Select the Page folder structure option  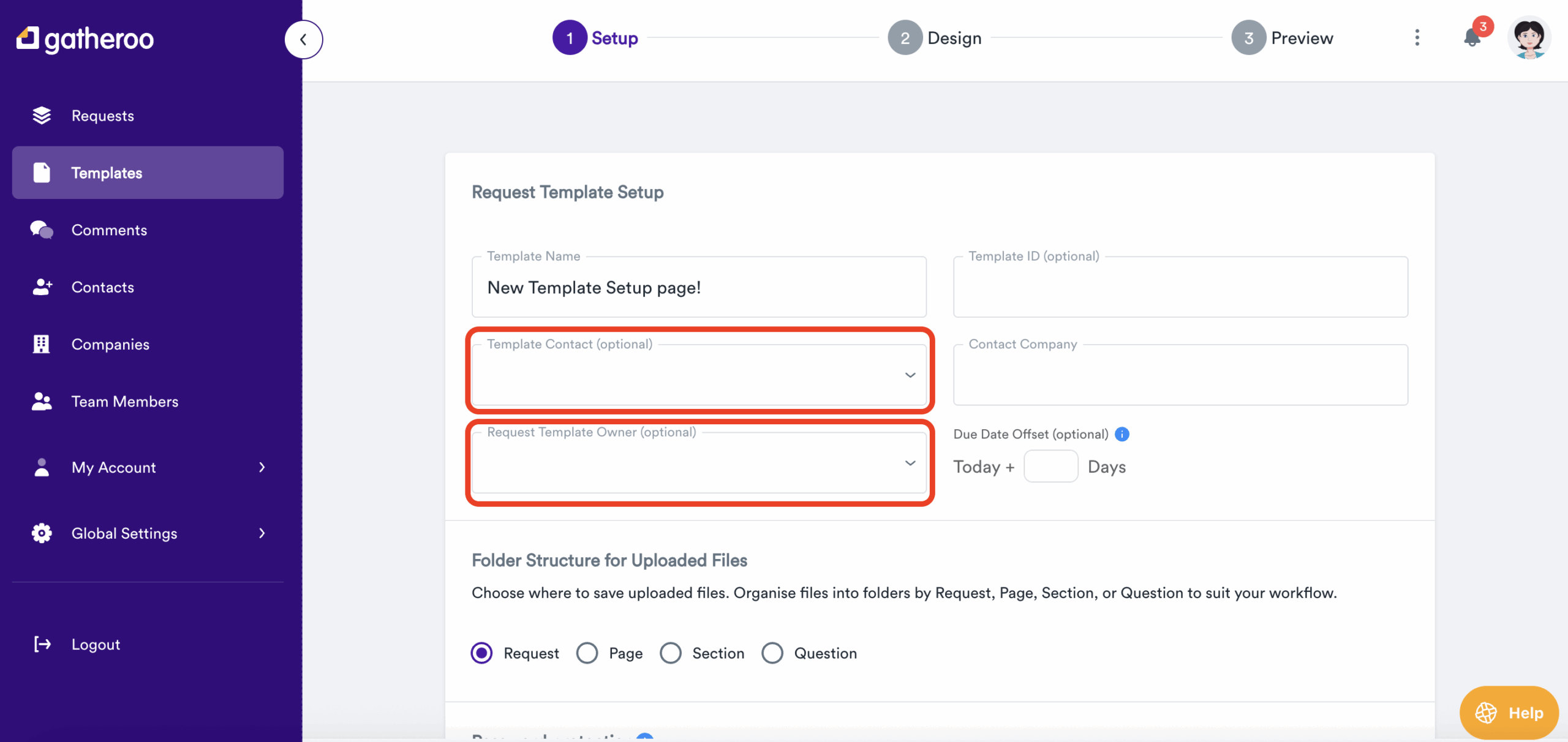(x=587, y=653)
